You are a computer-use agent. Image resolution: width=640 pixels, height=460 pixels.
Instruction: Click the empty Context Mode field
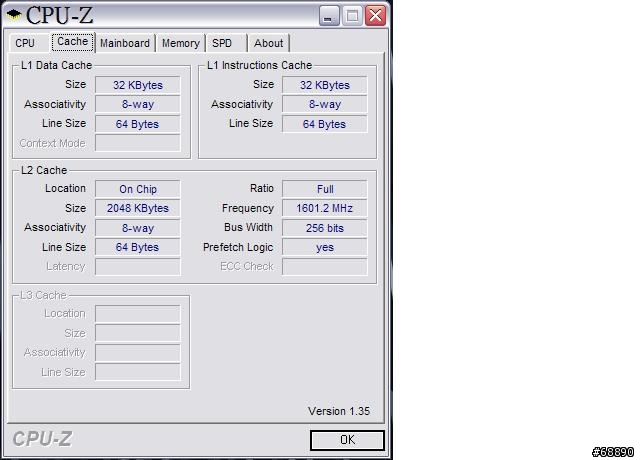pos(138,143)
